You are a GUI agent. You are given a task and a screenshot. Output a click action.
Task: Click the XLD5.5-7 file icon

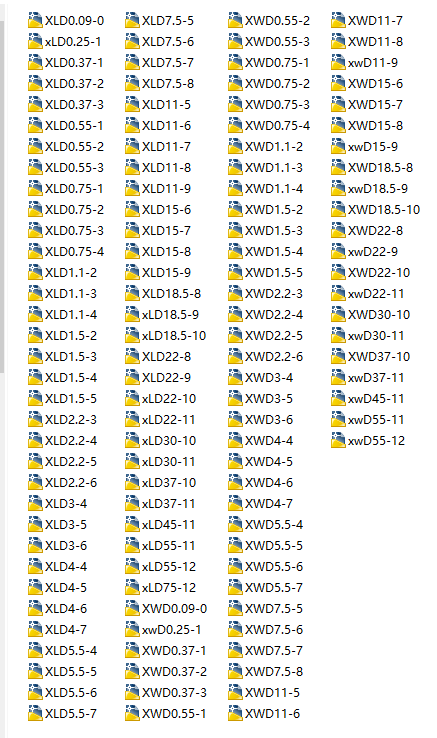(35, 714)
